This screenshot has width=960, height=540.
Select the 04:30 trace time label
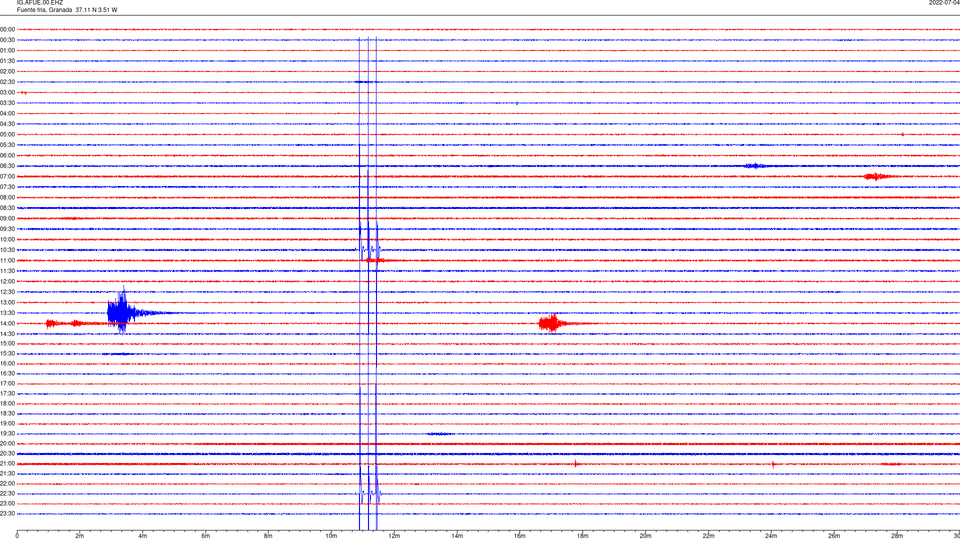[7, 124]
